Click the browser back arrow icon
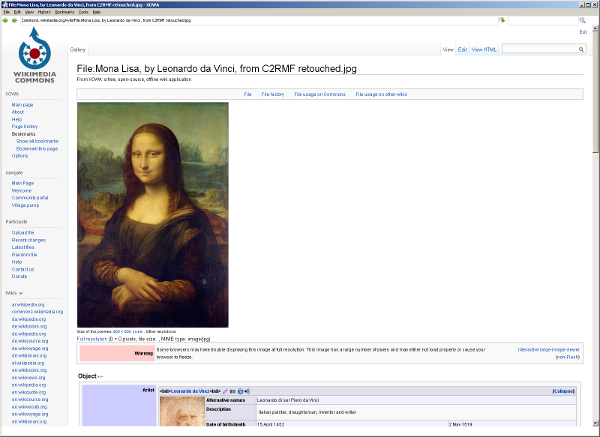This screenshot has height=437, width=600. [6, 19]
